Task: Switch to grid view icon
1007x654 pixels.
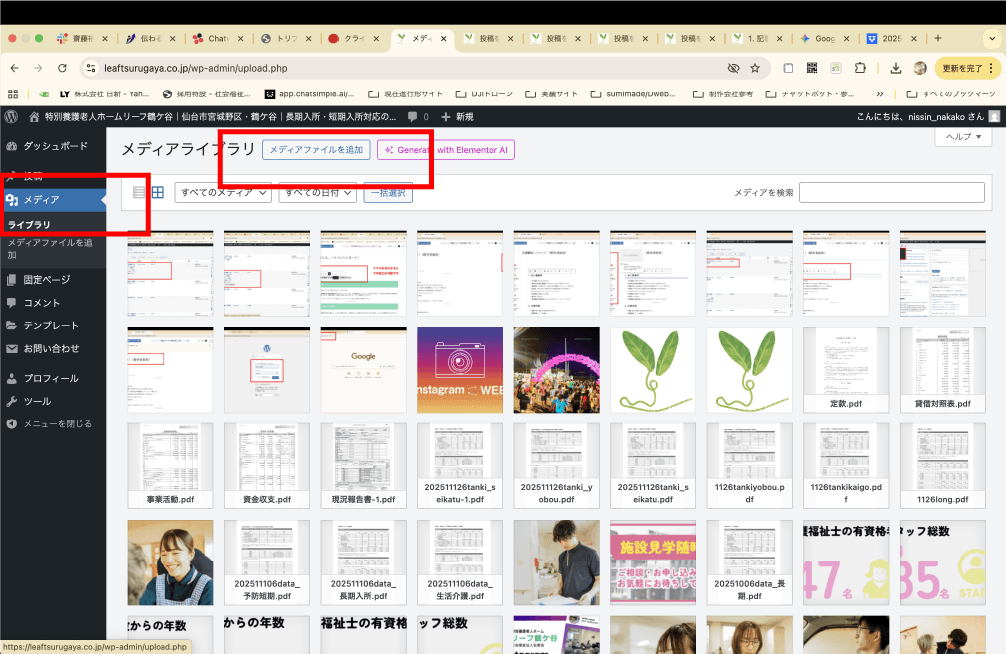Action: [157, 192]
